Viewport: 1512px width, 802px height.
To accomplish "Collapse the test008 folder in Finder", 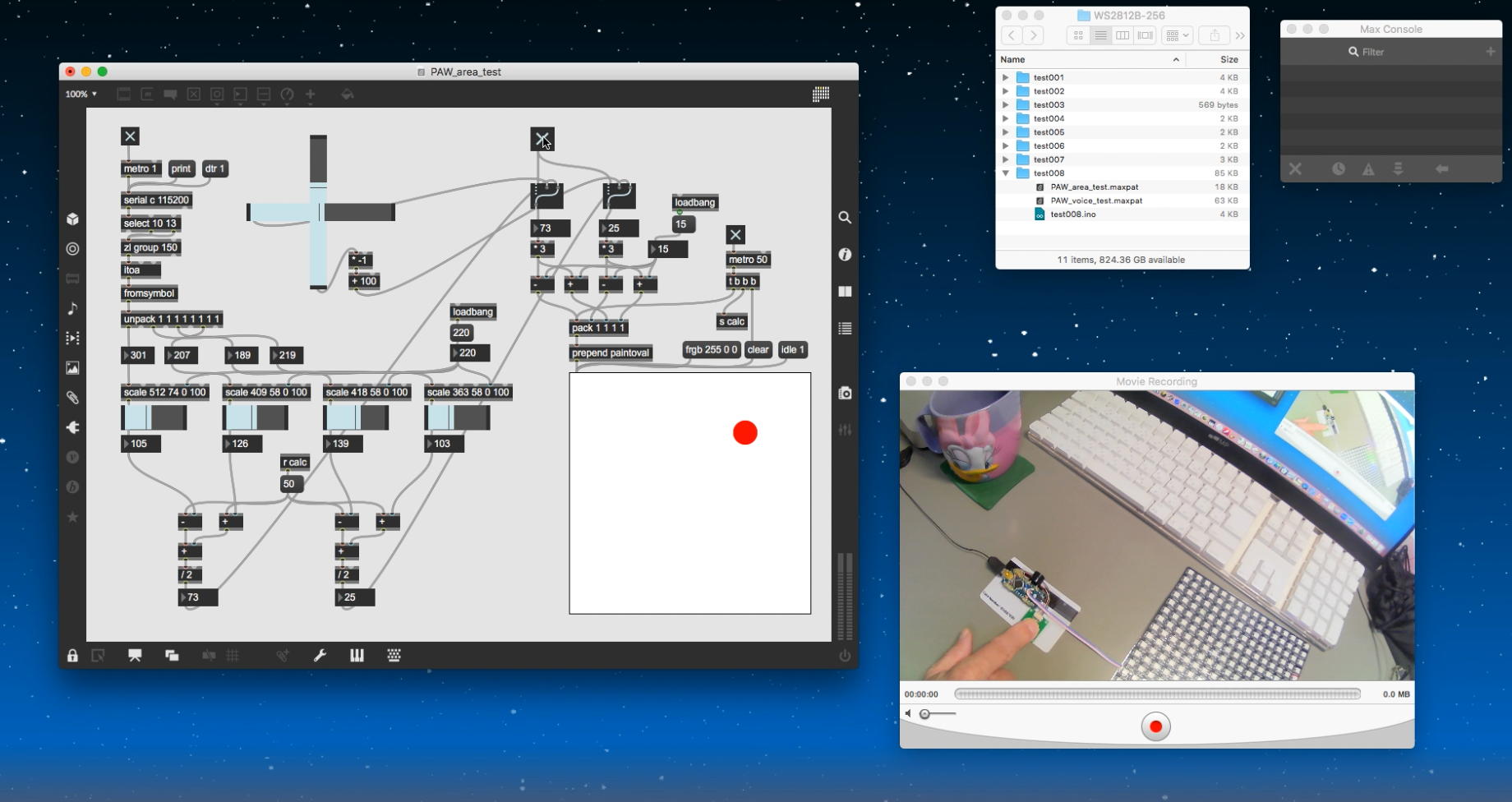I will tap(1005, 173).
